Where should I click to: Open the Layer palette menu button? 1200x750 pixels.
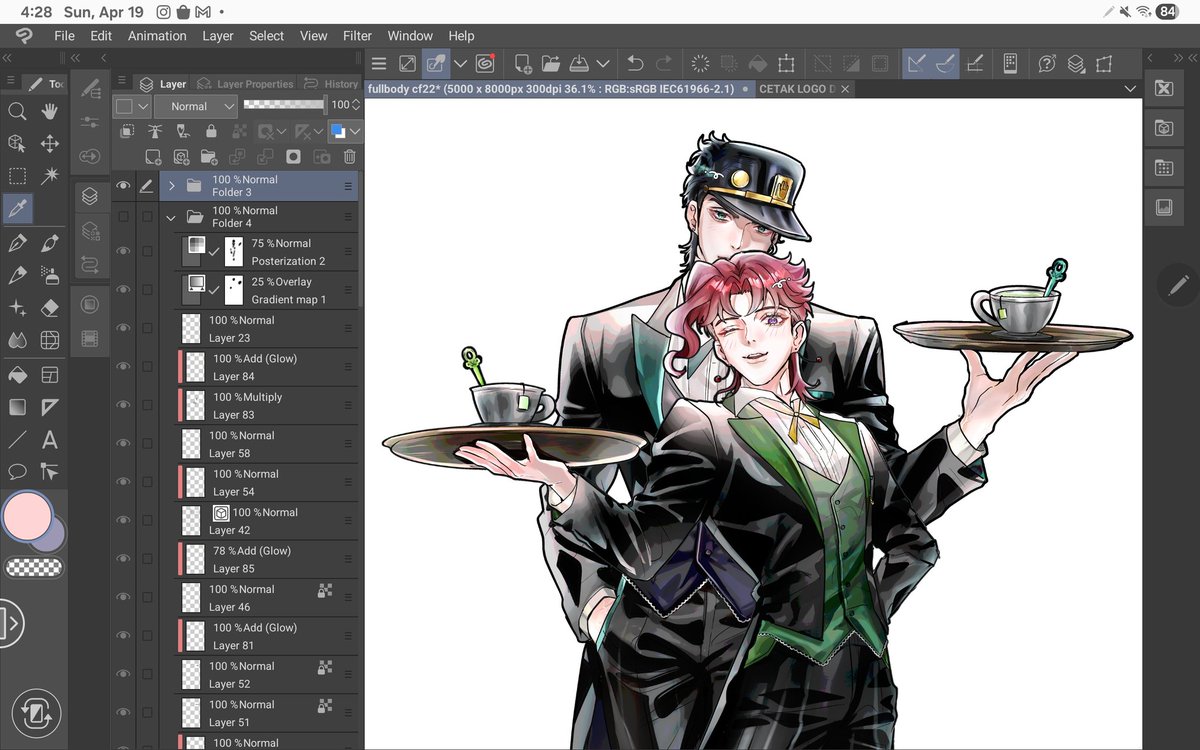[x=123, y=82]
